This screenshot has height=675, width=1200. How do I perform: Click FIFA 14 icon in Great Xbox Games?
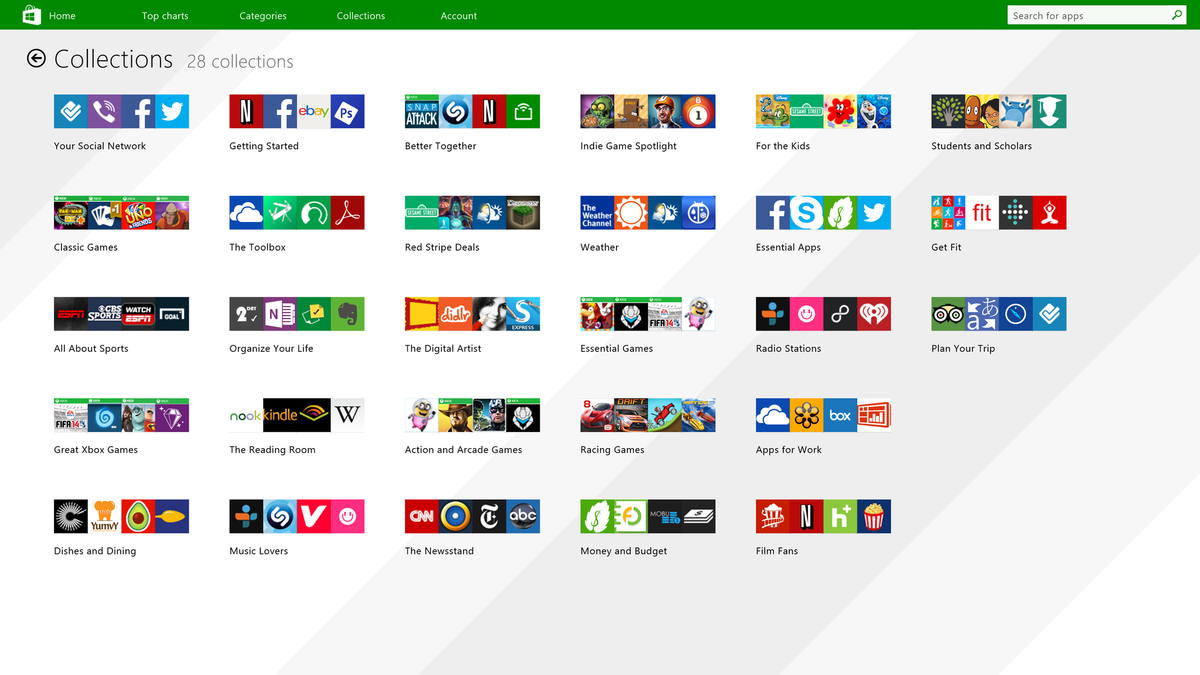(71, 415)
